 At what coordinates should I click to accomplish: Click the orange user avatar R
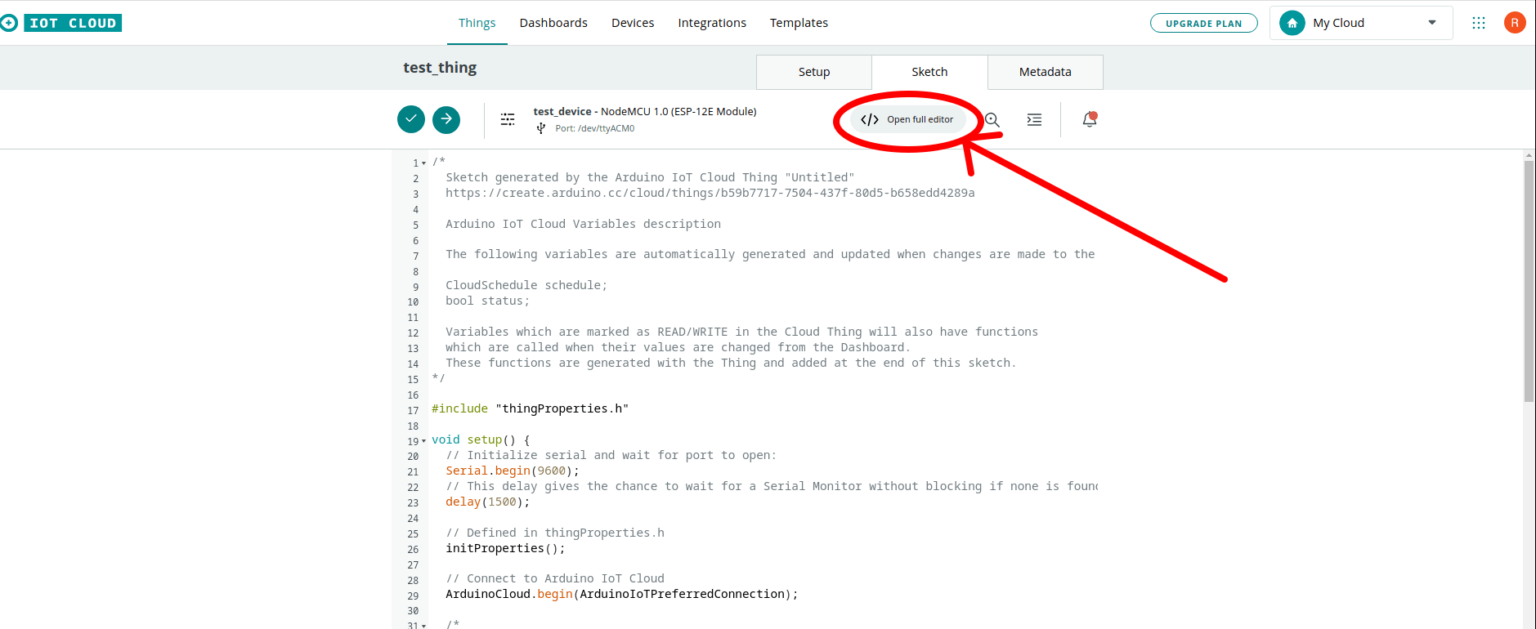[x=1514, y=23]
